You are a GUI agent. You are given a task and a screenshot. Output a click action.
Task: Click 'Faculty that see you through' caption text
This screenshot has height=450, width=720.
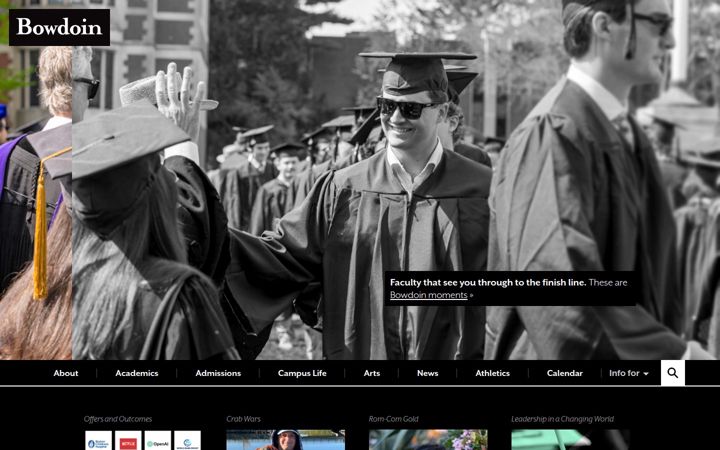[x=488, y=283]
